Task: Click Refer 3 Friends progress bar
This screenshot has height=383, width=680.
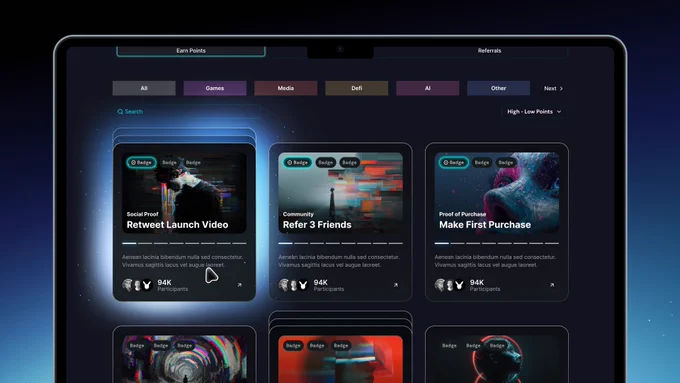Action: [340, 243]
